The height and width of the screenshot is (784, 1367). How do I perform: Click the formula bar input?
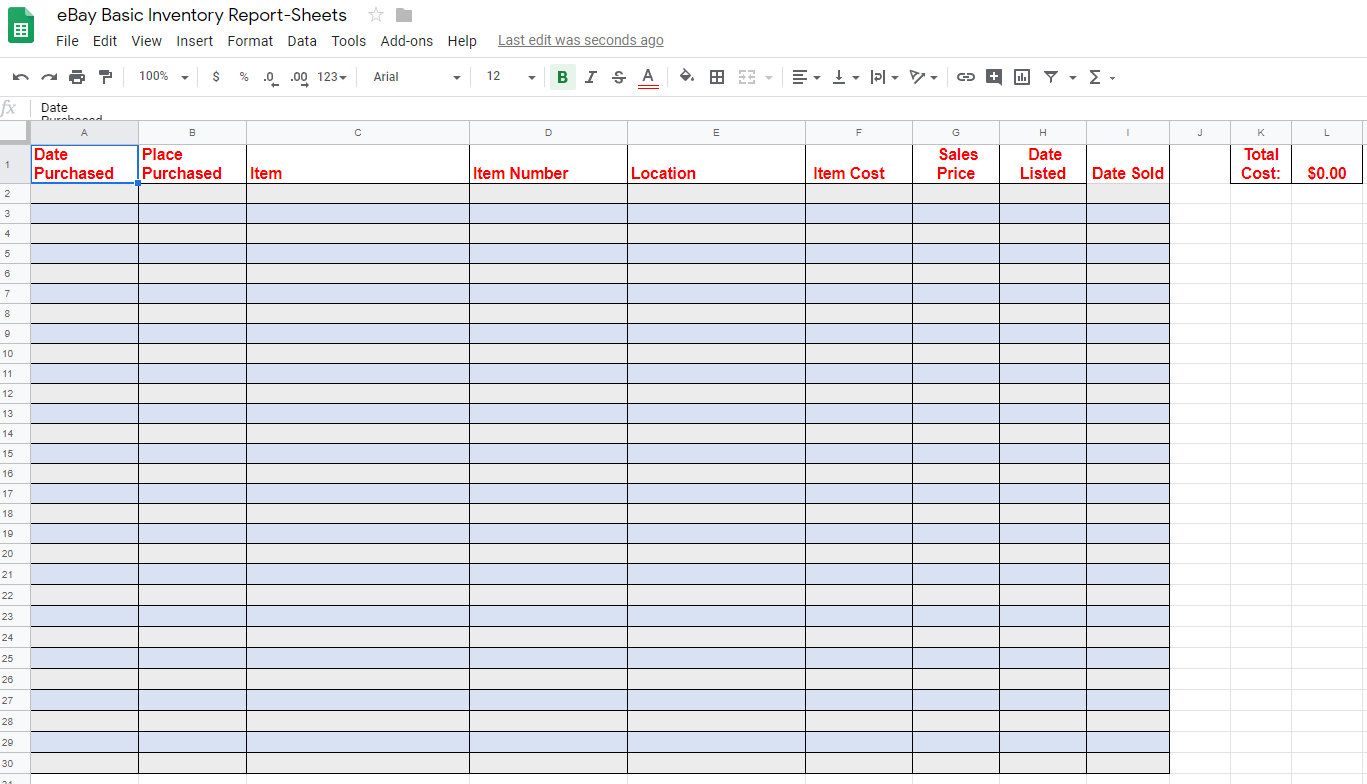point(700,108)
